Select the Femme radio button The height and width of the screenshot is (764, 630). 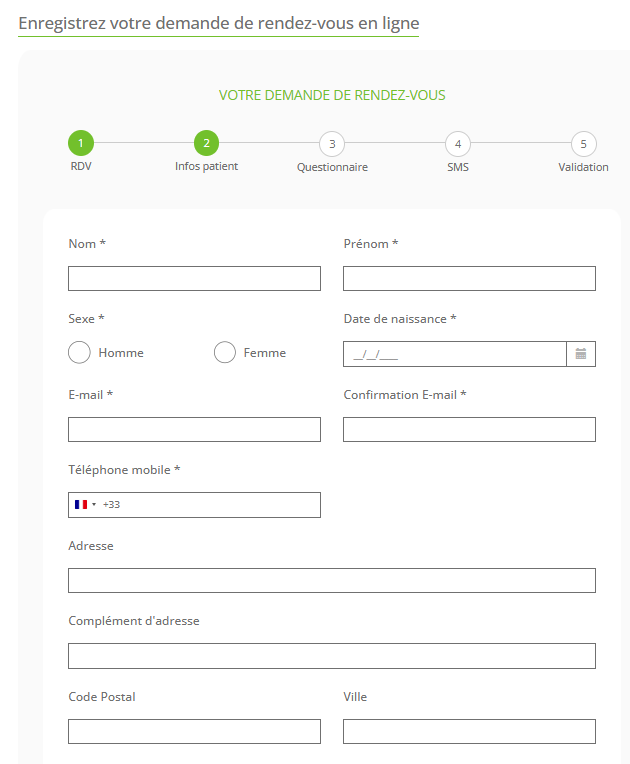pyautogui.click(x=225, y=353)
